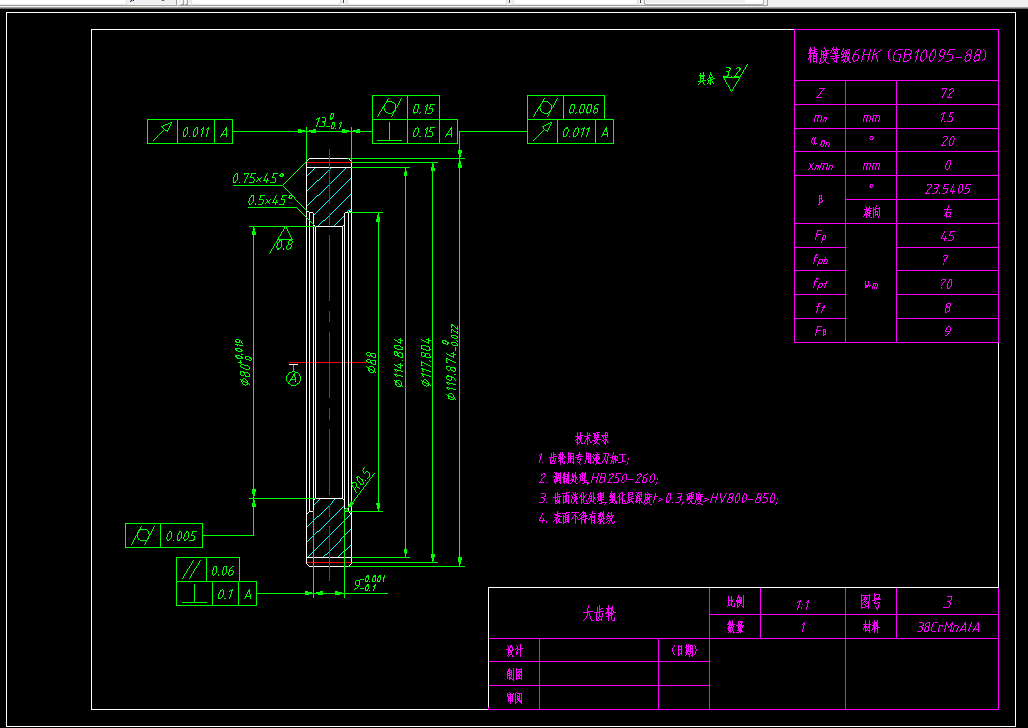Image resolution: width=1028 pixels, height=728 pixels.
Task: Click the perpendicularity symbol beside 0.15 A
Action: tap(389, 132)
